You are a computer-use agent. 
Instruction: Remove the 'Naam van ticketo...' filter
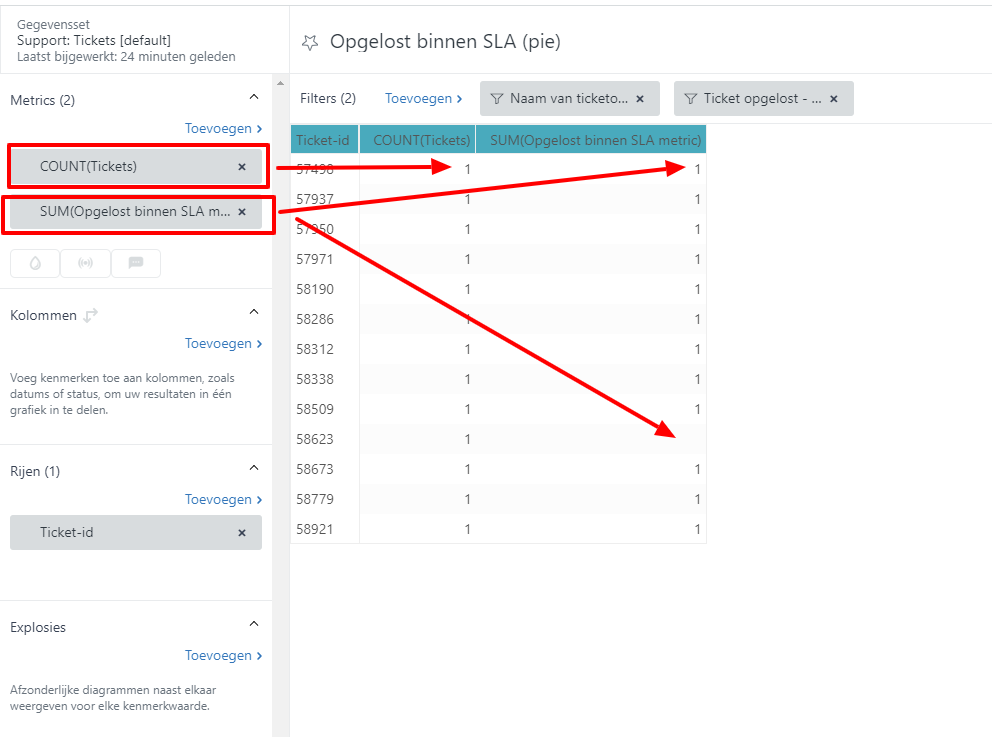pos(640,99)
